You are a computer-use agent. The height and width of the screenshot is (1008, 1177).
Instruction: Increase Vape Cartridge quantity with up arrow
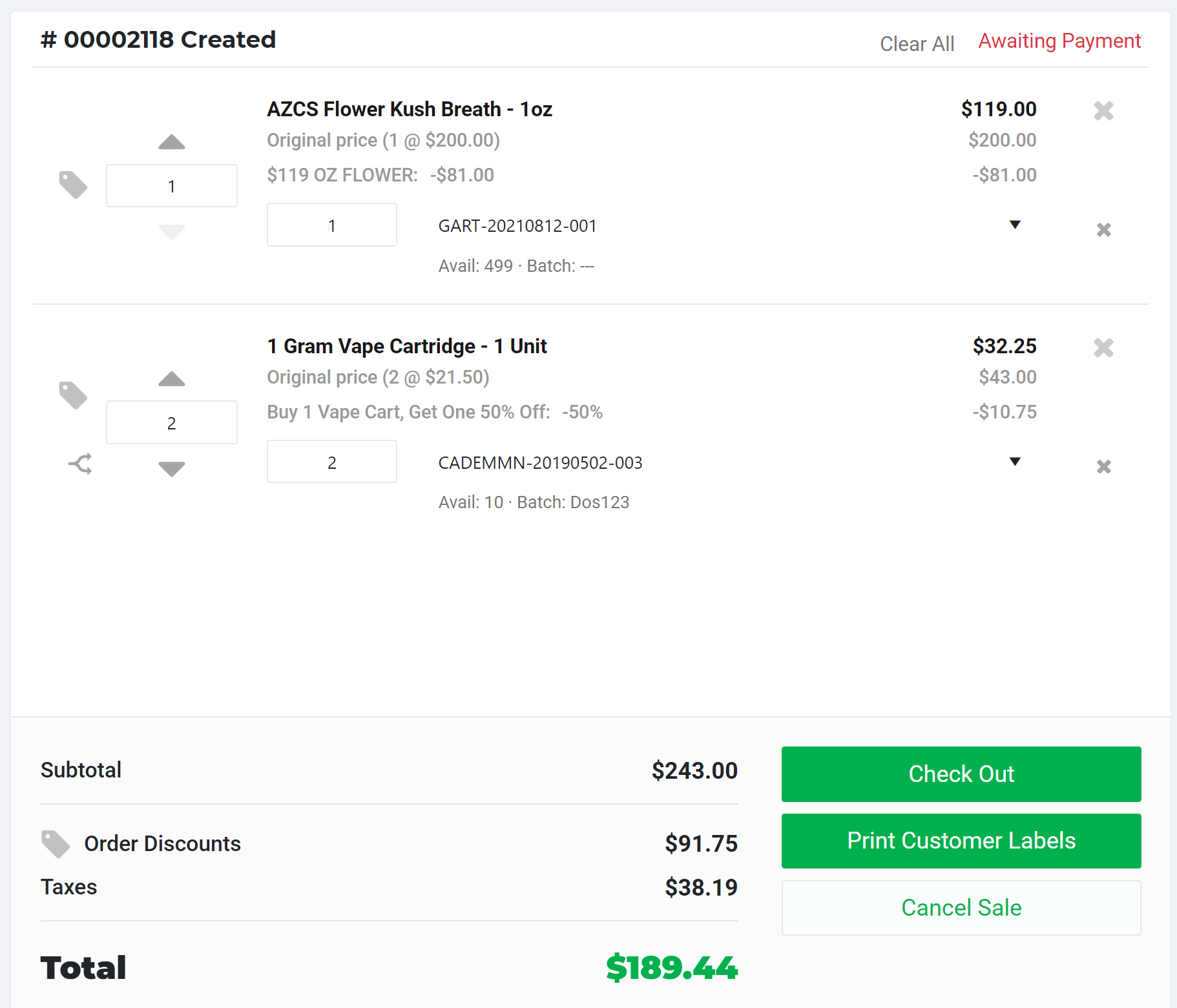(x=172, y=379)
